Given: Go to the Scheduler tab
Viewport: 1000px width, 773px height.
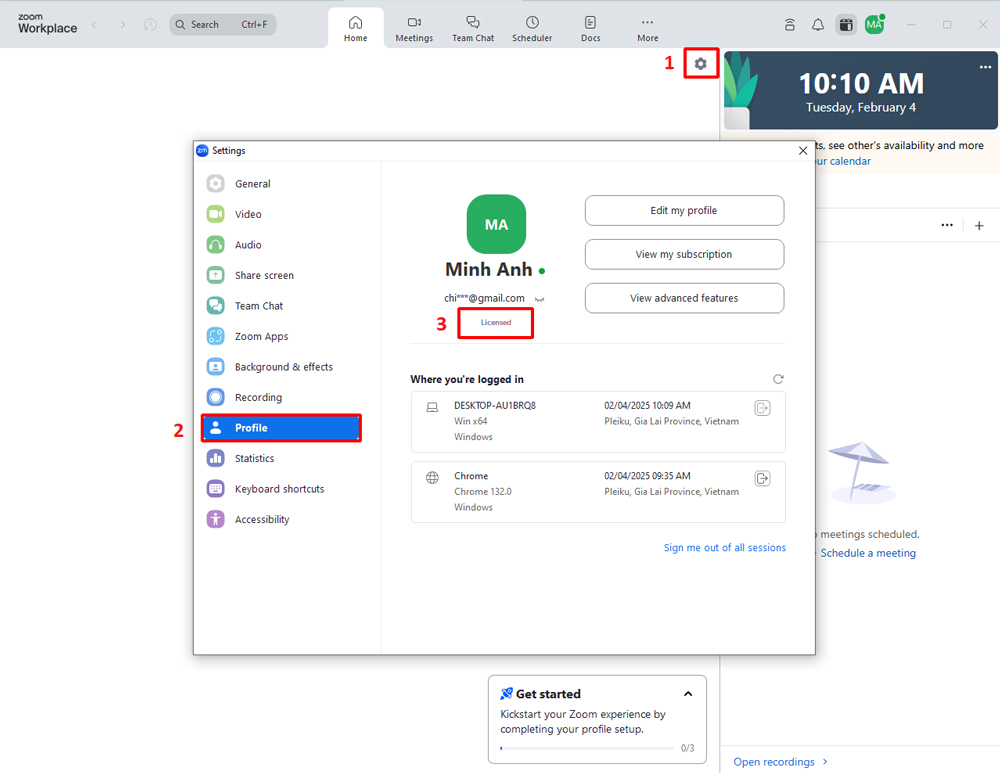Looking at the screenshot, I should [532, 29].
